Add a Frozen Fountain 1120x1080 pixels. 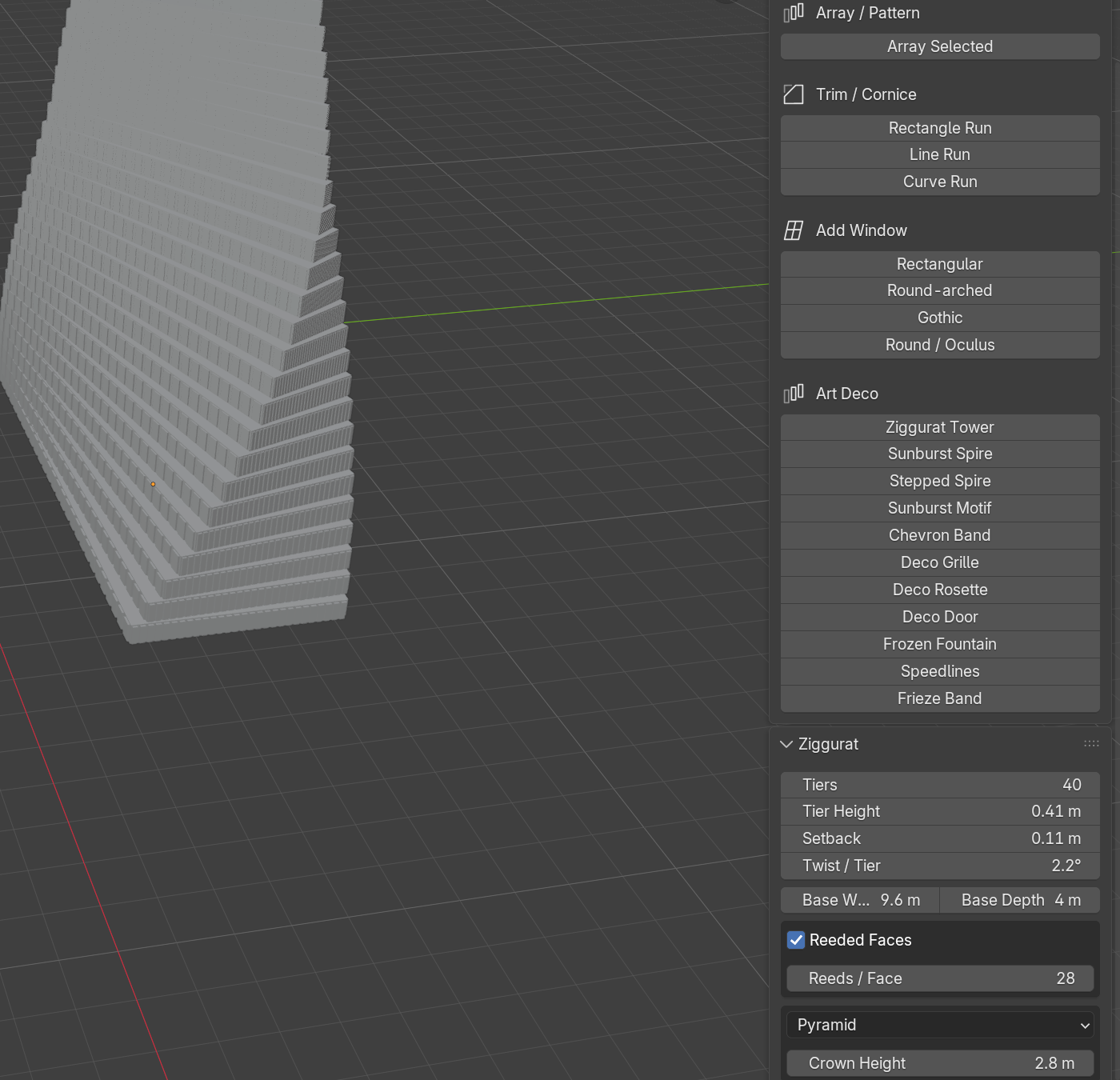[x=940, y=644]
